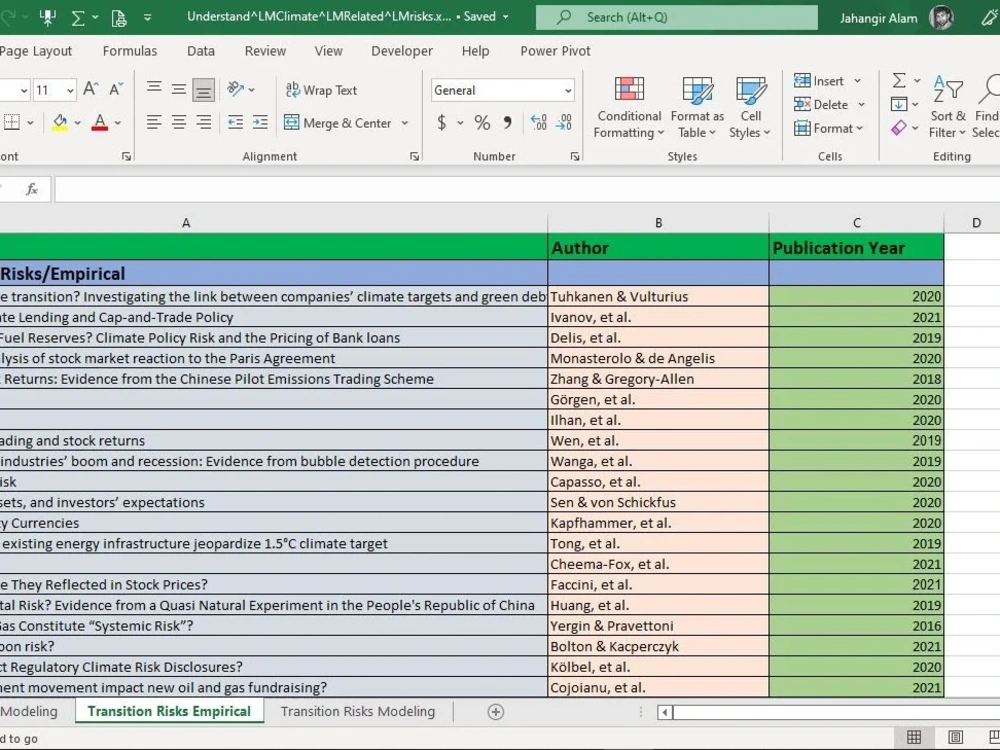Add a new sheet with plus icon

click(x=496, y=712)
